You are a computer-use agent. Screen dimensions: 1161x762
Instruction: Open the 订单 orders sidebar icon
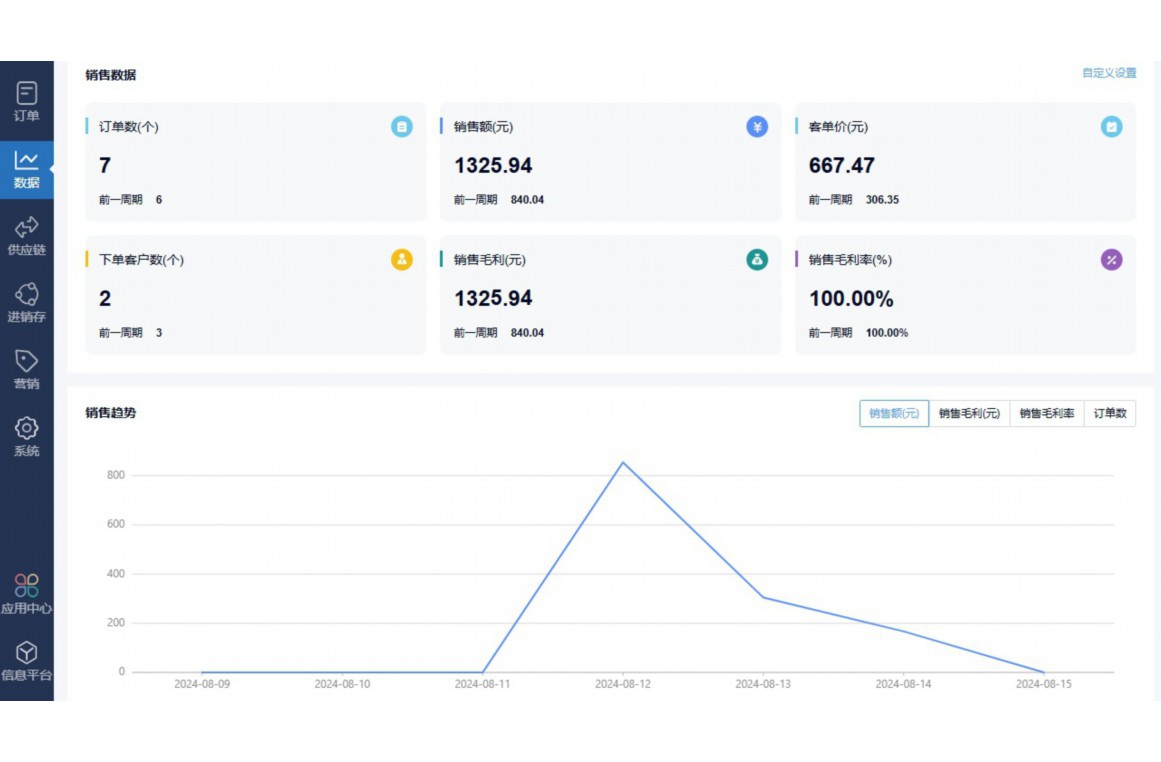[27, 95]
